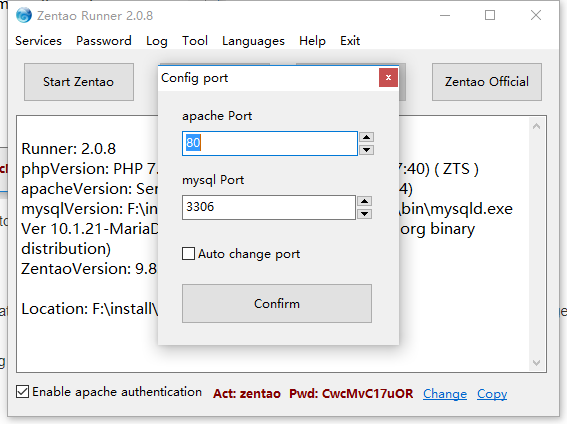The height and width of the screenshot is (424, 567).
Task: Open the Password menu
Action: click(104, 41)
